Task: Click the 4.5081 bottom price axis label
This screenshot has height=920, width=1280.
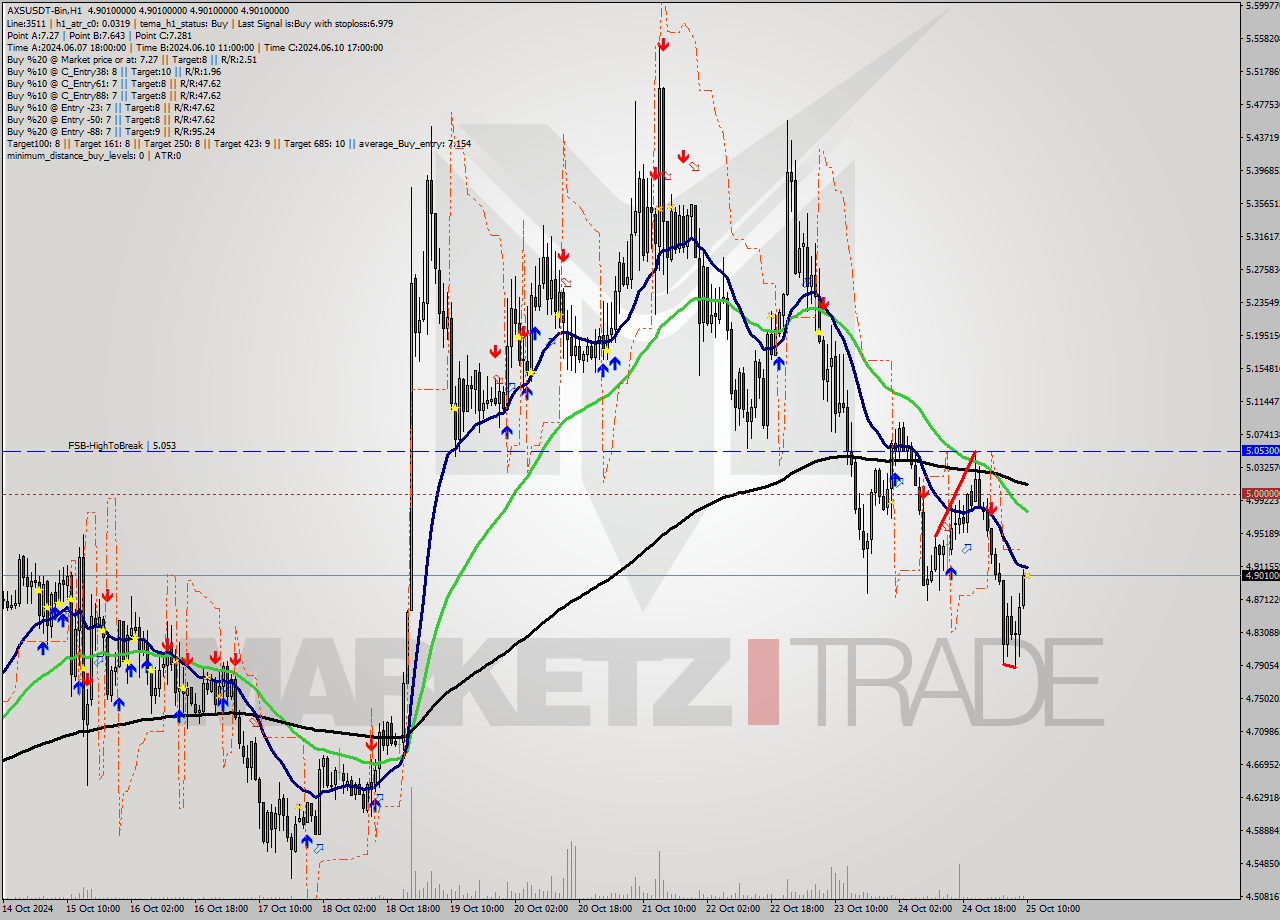Action: point(1262,897)
